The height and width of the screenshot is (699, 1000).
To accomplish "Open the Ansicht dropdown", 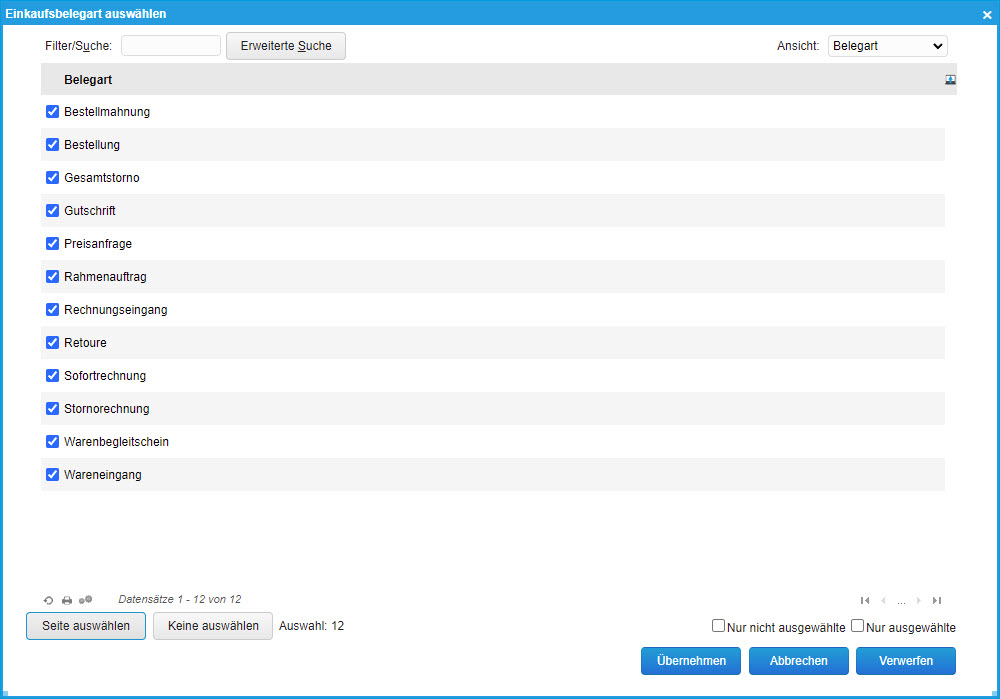I will pos(887,46).
